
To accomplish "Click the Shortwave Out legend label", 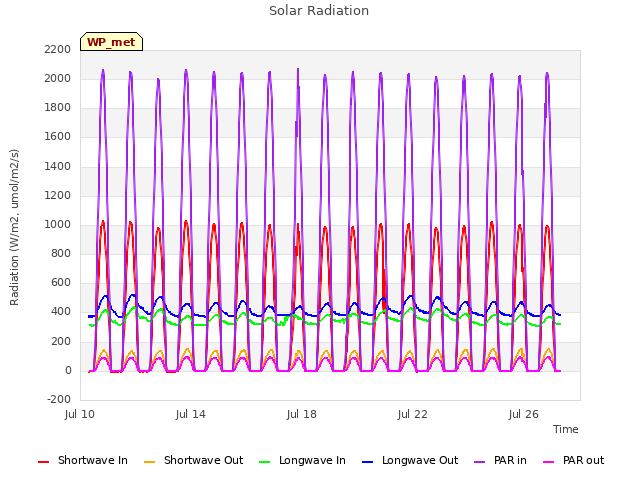I will 203,460.
